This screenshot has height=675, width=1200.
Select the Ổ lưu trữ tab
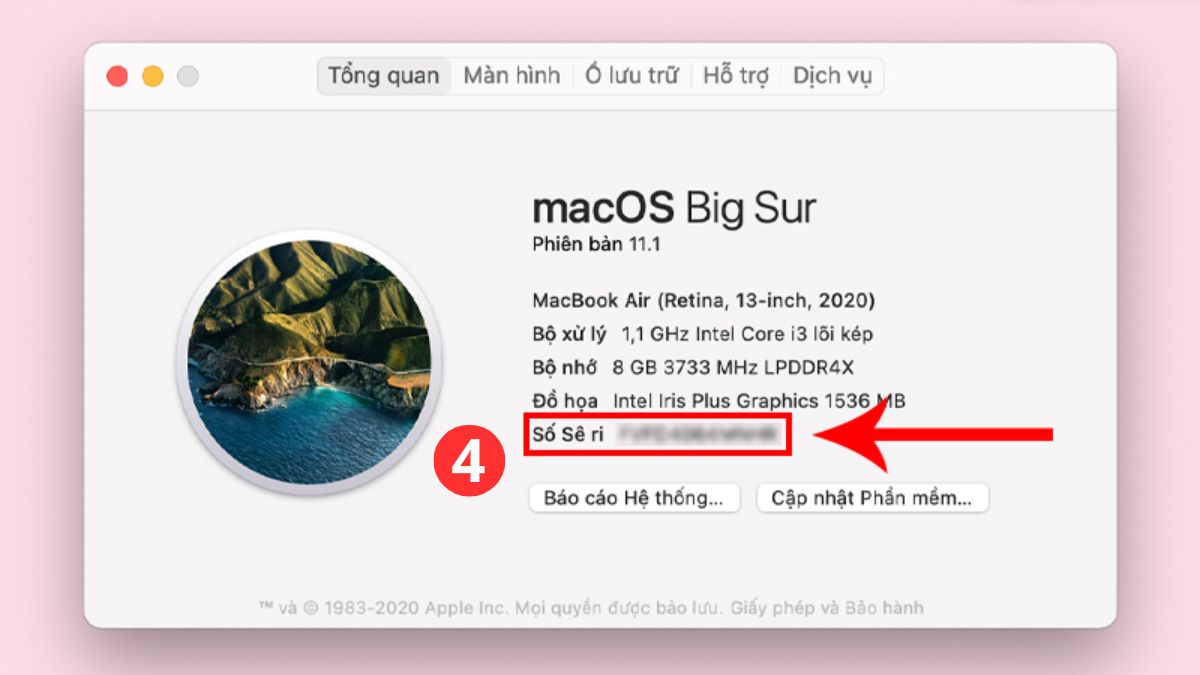click(632, 76)
